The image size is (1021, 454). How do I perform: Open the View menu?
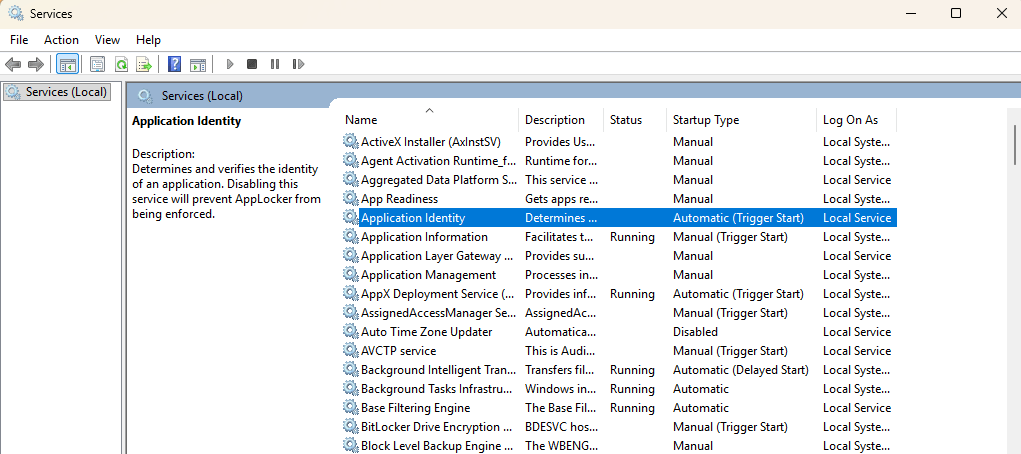[107, 40]
